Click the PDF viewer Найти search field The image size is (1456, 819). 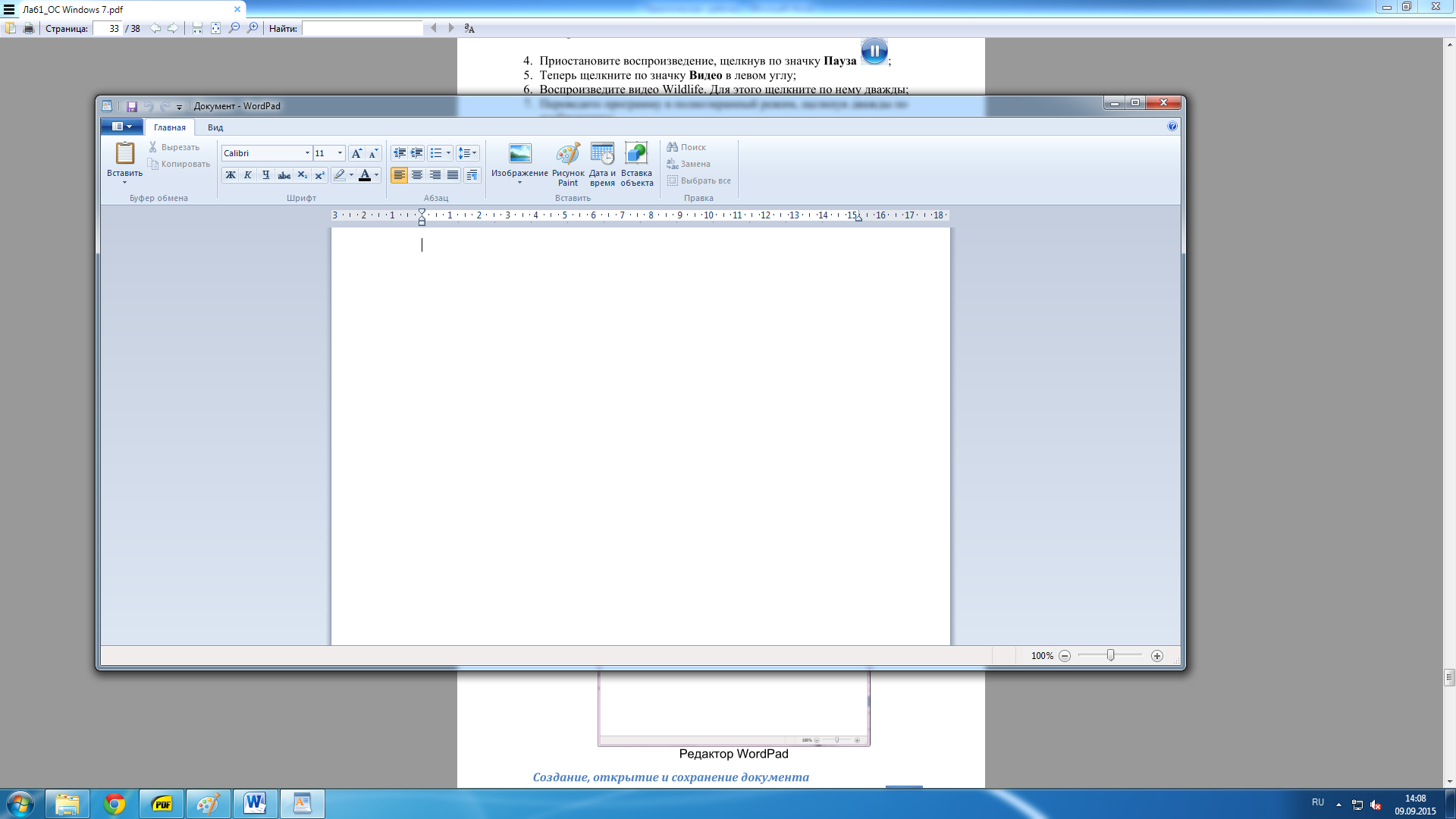pos(362,29)
